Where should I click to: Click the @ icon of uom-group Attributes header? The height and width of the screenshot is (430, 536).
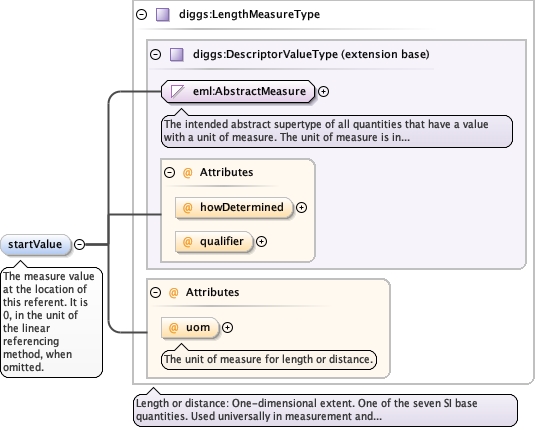pyautogui.click(x=174, y=293)
